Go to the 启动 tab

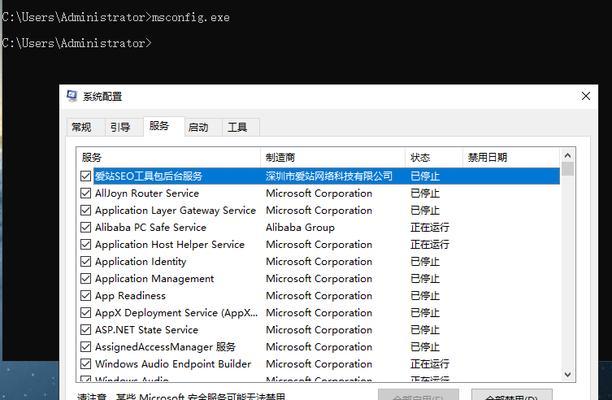coord(198,127)
